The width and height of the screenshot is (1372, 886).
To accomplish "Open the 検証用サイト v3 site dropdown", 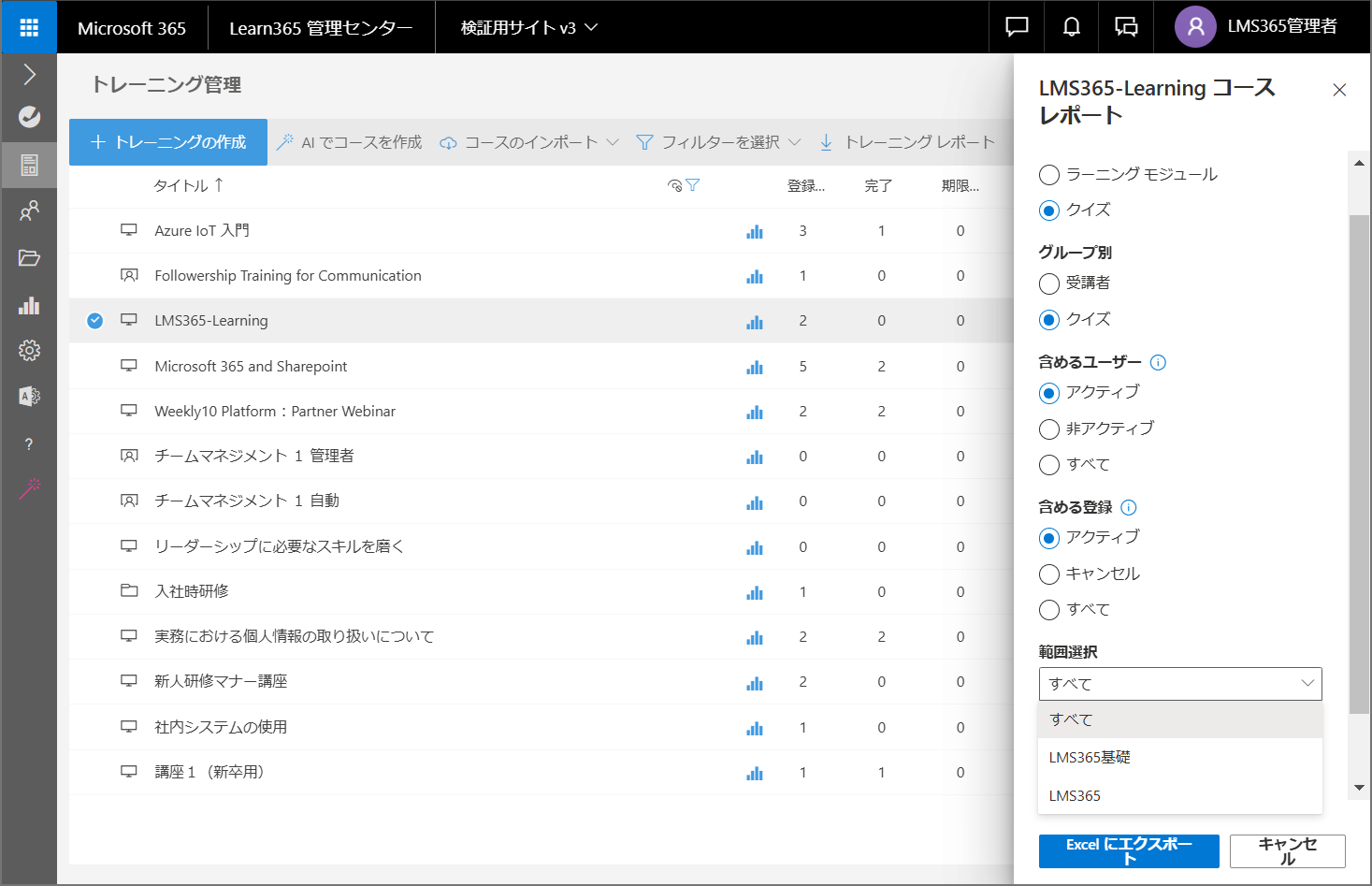I will click(528, 27).
